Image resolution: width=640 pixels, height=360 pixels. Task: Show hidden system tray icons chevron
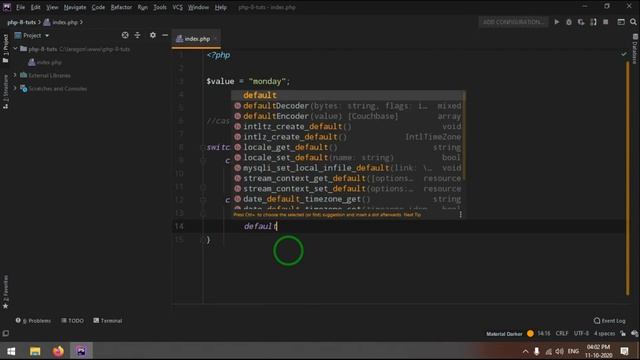[525, 351]
